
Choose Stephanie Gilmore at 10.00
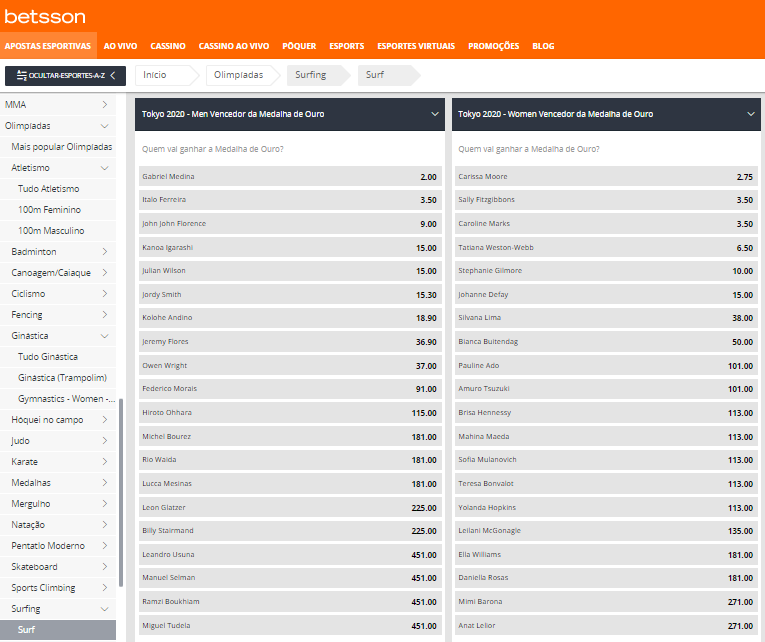[x=606, y=271]
